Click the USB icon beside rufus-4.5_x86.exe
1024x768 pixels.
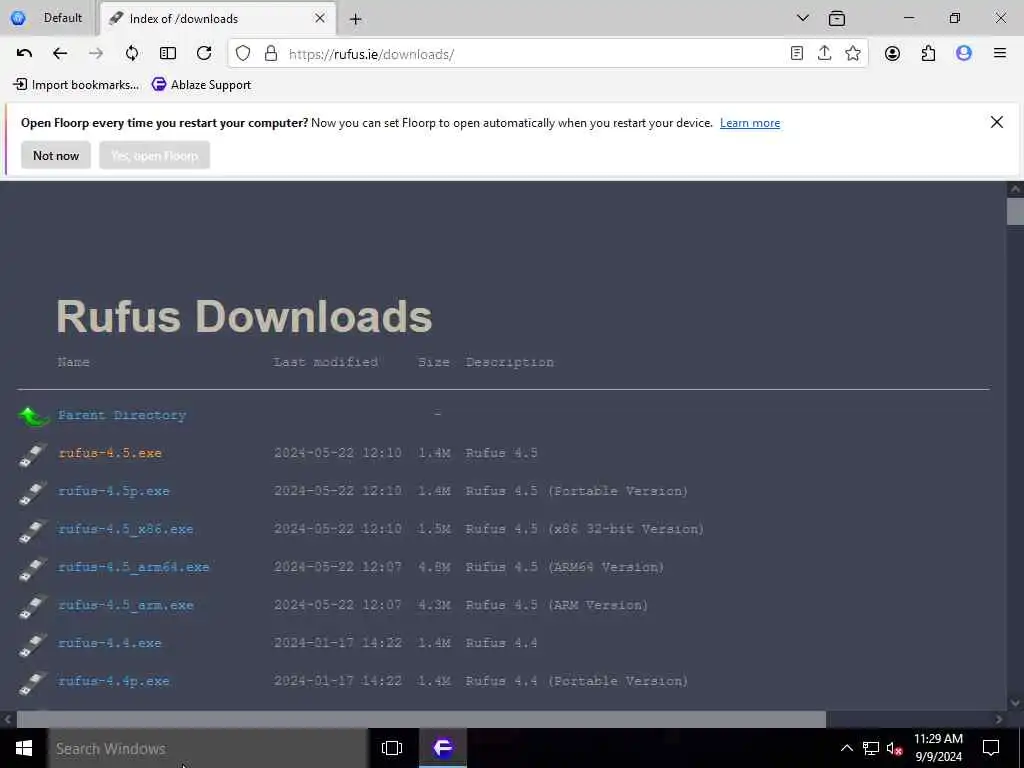pyautogui.click(x=33, y=530)
